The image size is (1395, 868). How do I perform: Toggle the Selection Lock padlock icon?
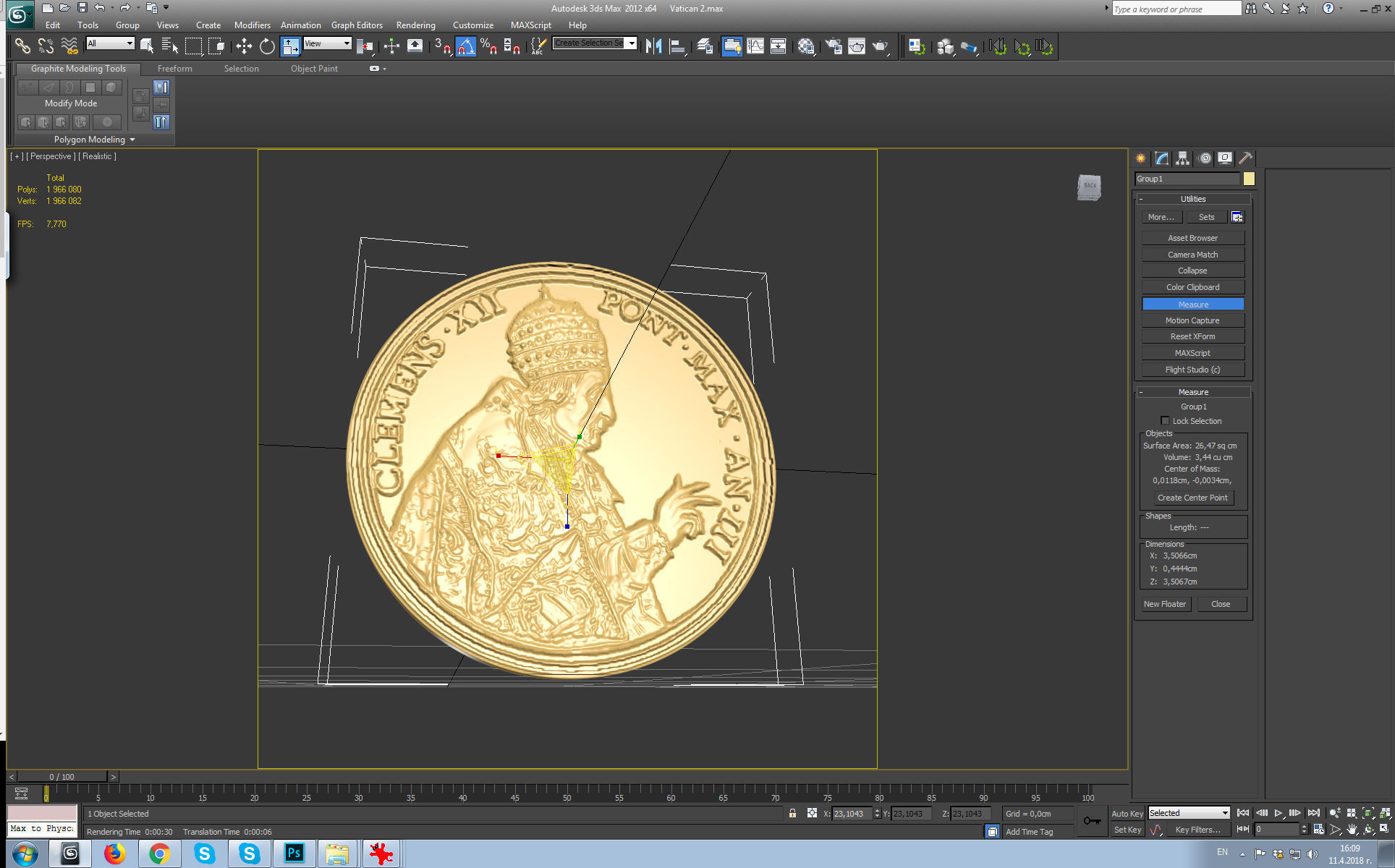tap(792, 814)
